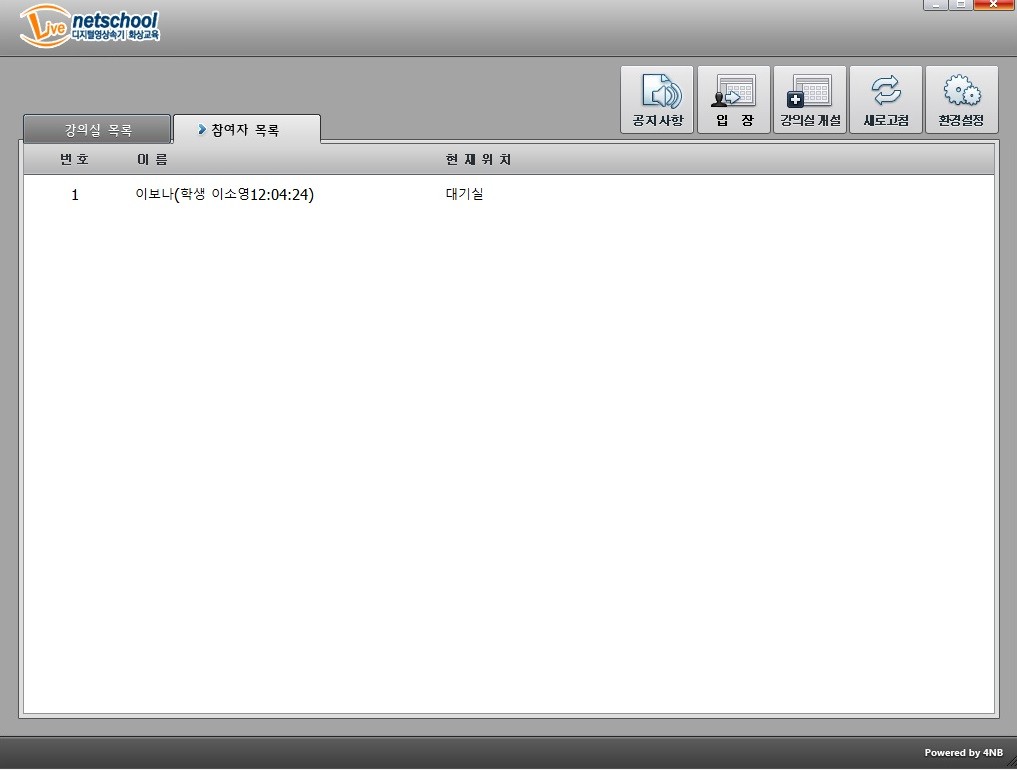Open the 공지사항 announcements speaker icon

tap(657, 92)
